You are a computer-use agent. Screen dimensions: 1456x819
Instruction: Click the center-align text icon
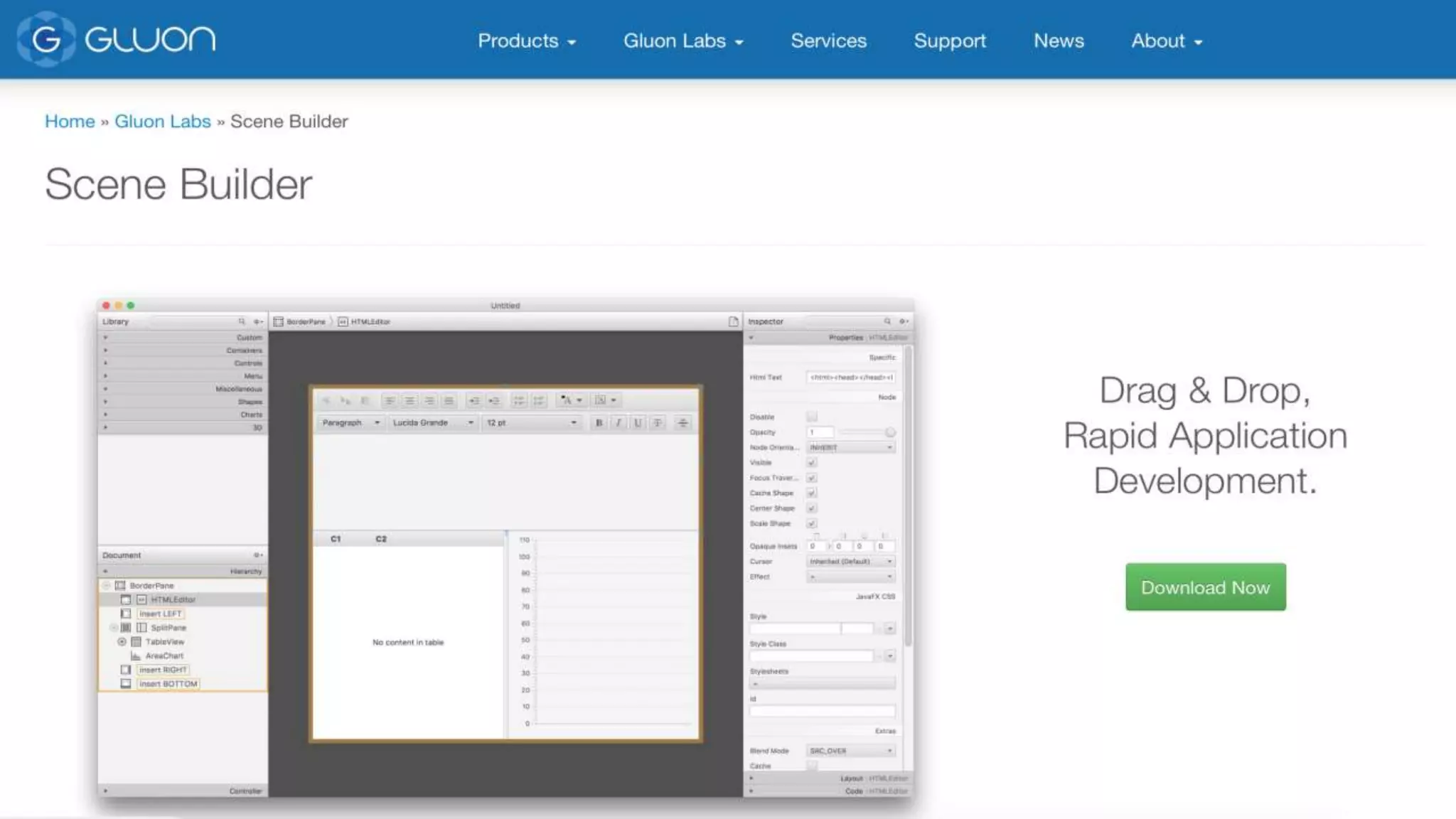409,401
